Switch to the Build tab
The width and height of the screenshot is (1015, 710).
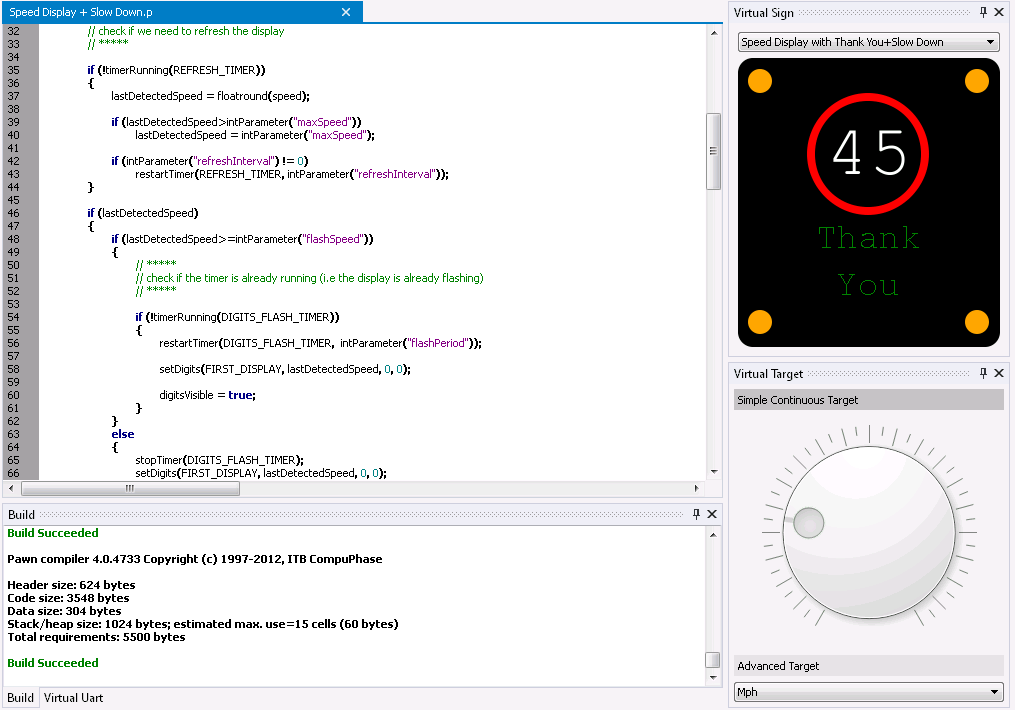(x=20, y=698)
